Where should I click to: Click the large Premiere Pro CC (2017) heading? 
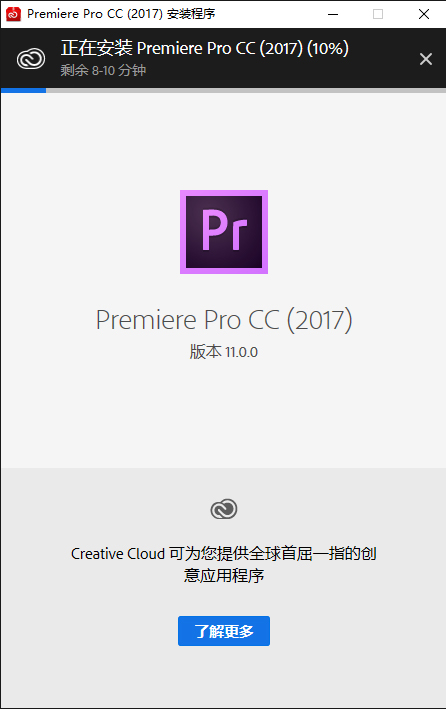pyautogui.click(x=224, y=320)
